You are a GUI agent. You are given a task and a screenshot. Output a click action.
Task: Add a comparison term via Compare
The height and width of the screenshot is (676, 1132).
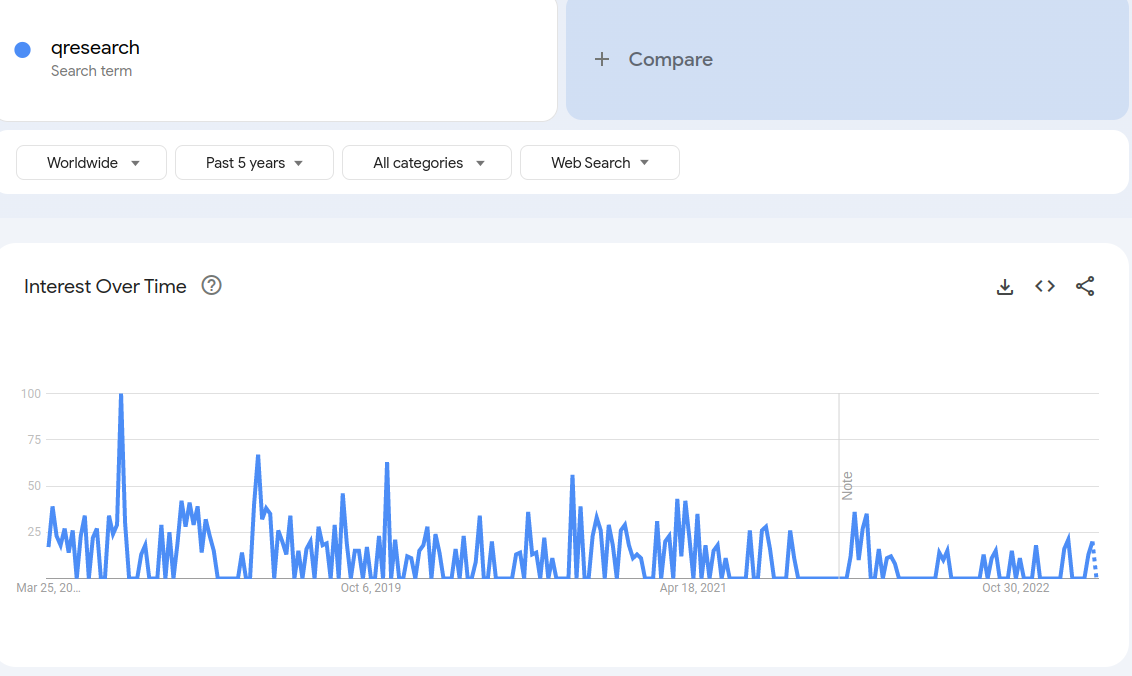point(847,59)
